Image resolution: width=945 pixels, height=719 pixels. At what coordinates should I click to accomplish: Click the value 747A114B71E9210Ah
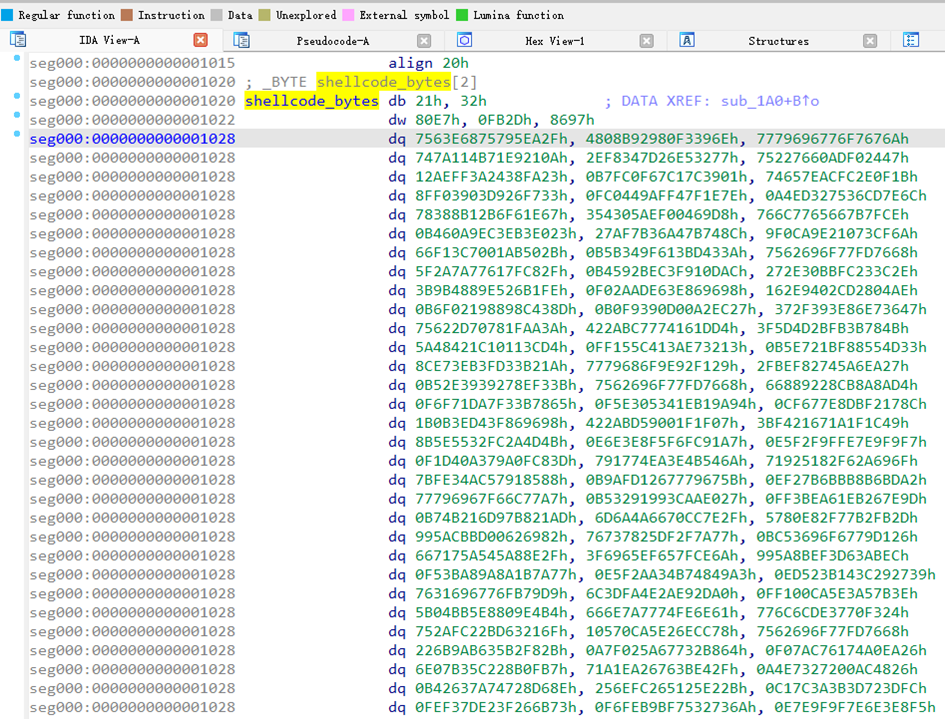tap(491, 158)
